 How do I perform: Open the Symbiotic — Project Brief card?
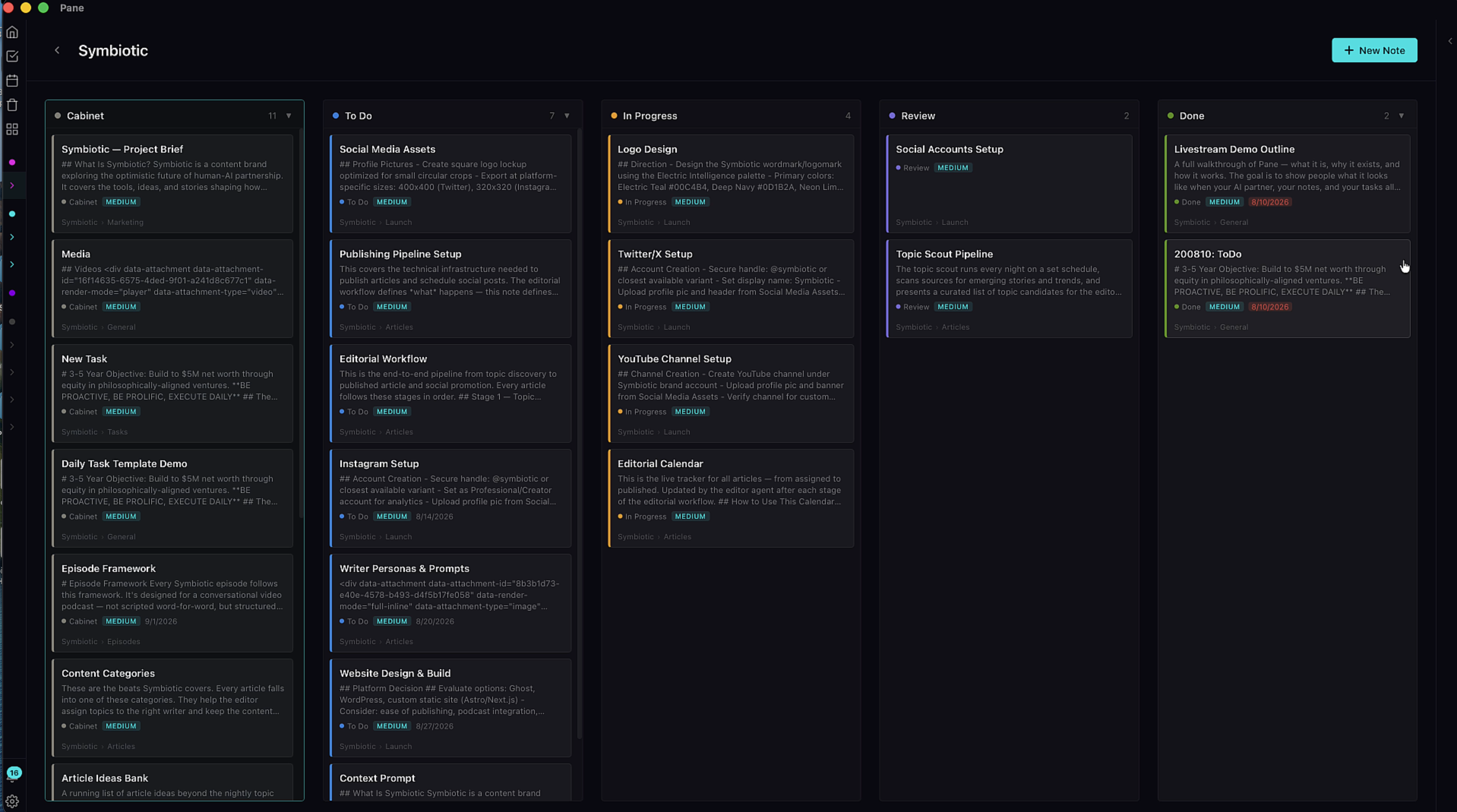pyautogui.click(x=172, y=184)
